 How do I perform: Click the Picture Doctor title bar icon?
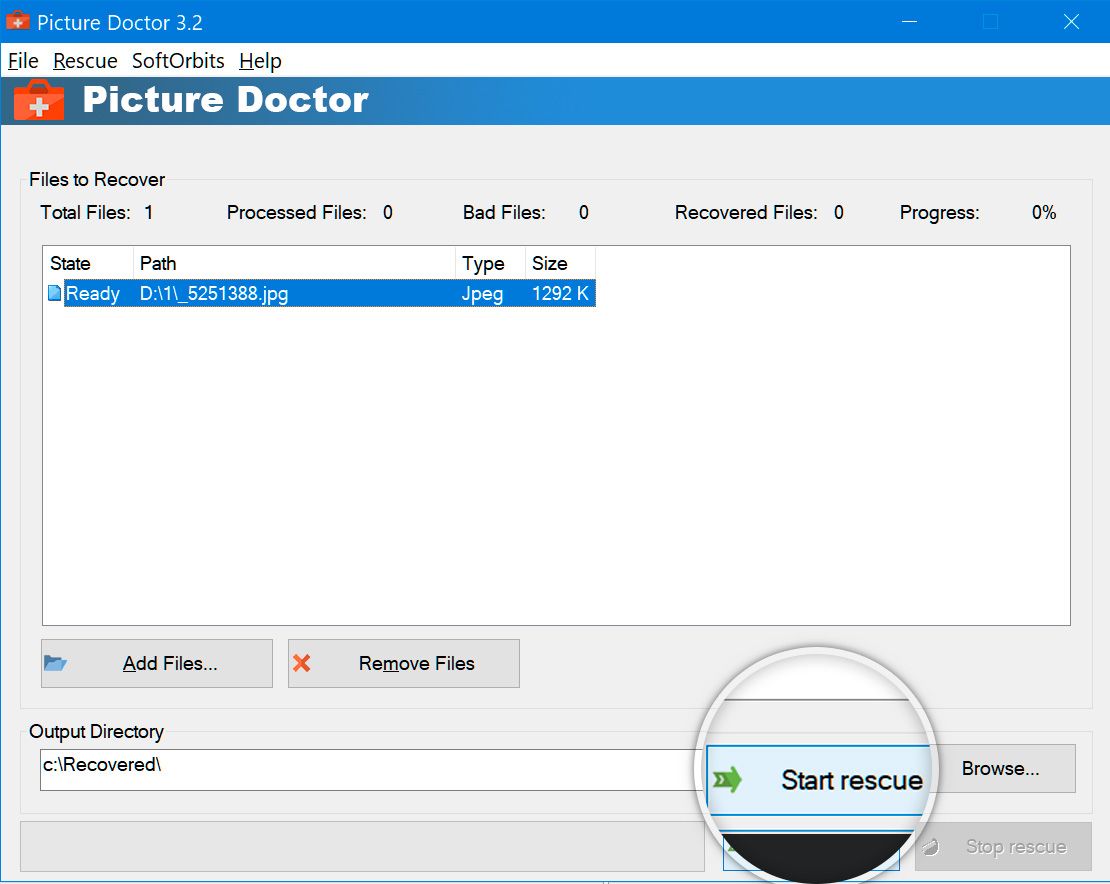[x=18, y=21]
